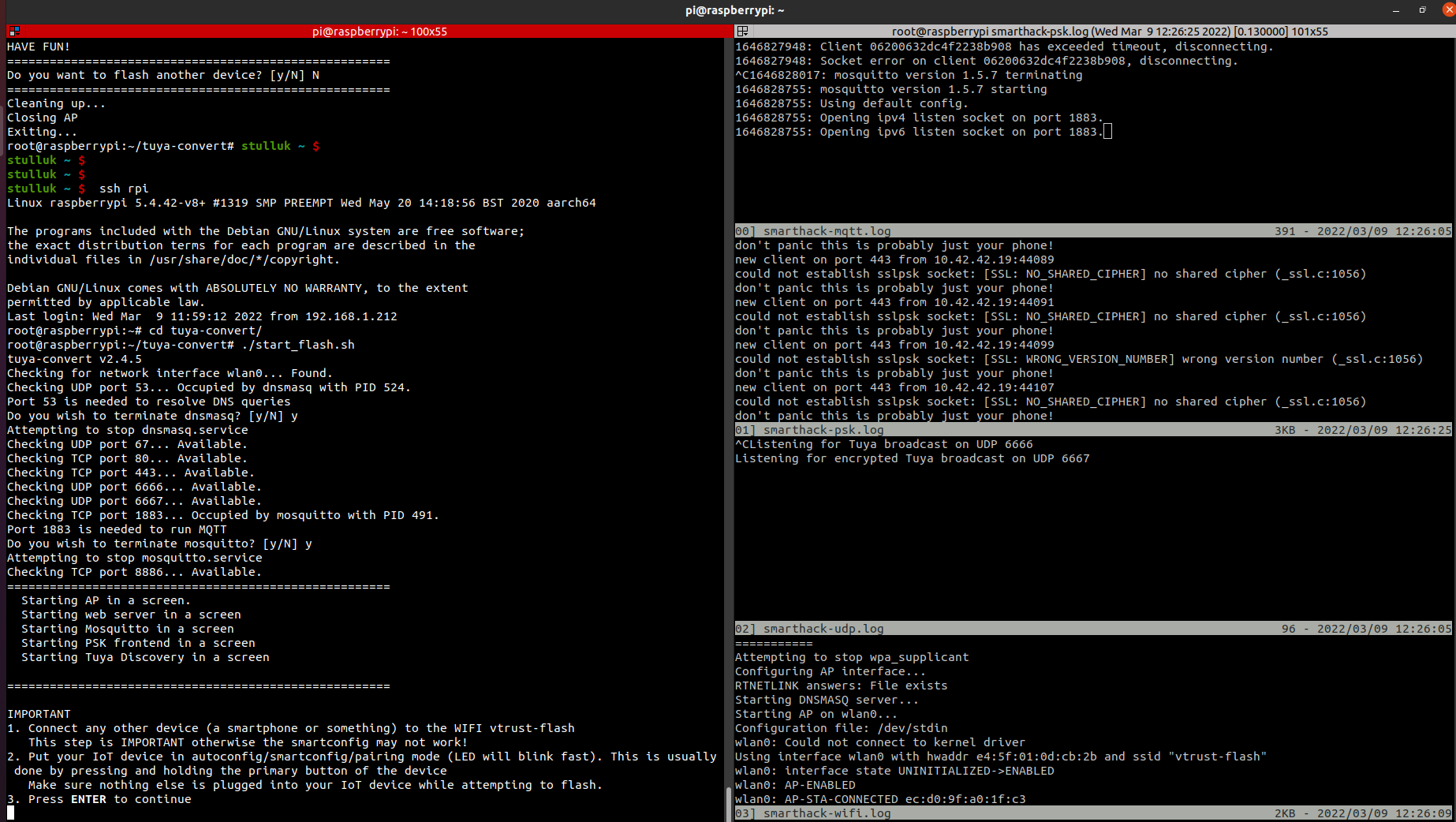Click the divider between the two terminal panes
The width and height of the screenshot is (1456, 822).
click(731, 426)
